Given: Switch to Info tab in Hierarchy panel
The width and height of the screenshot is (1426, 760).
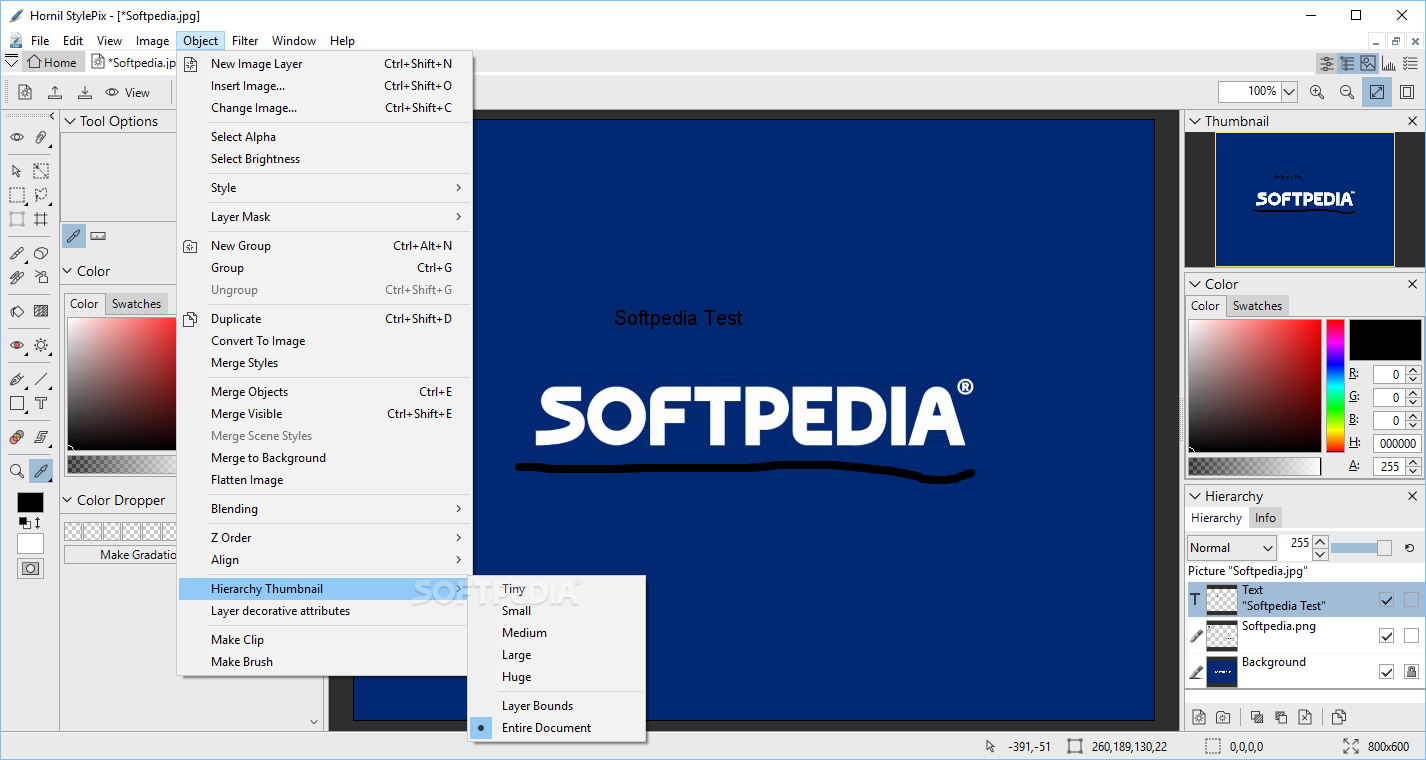Looking at the screenshot, I should point(1265,518).
